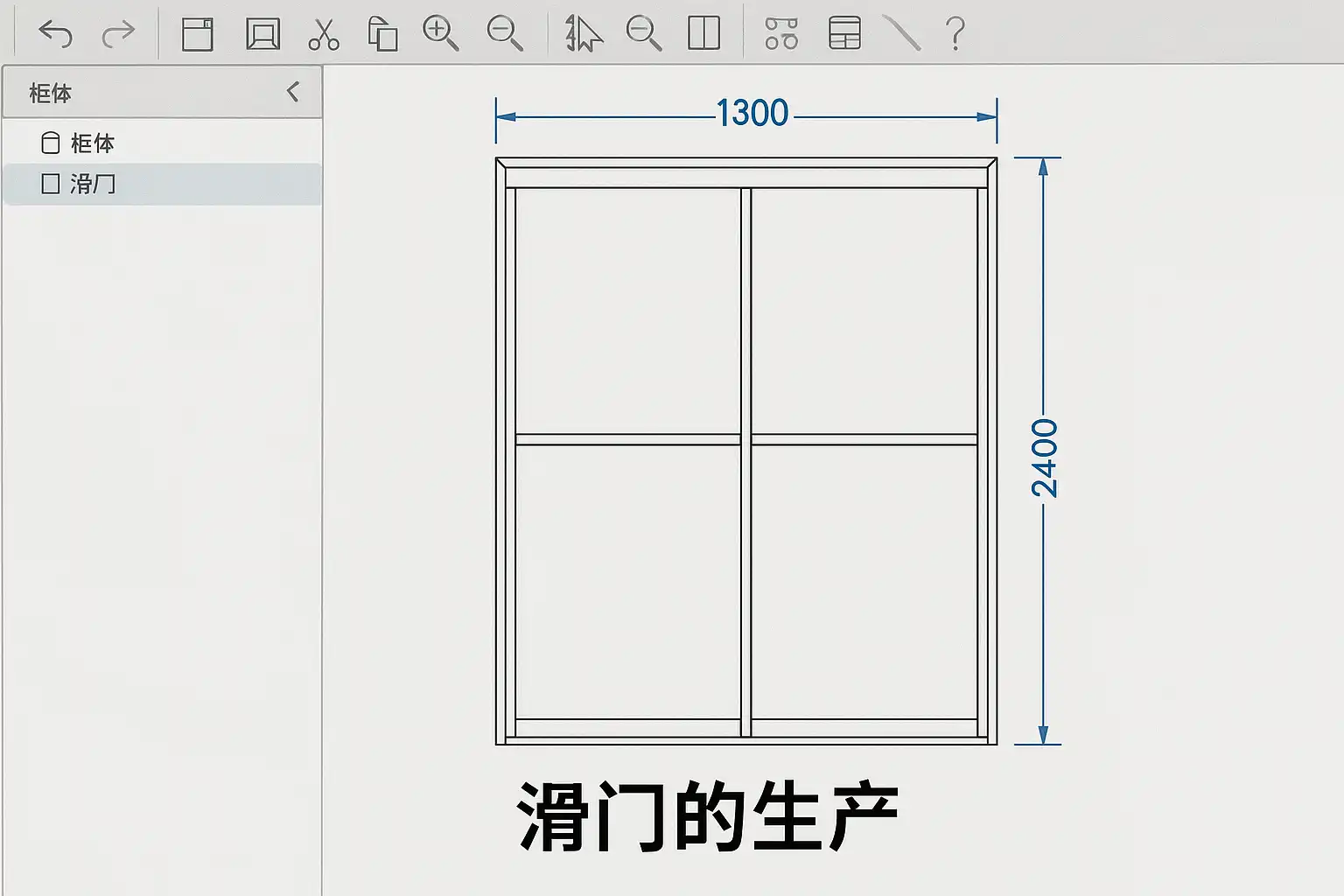Click the Zoom out magnifier right of Zoom in

point(505,34)
